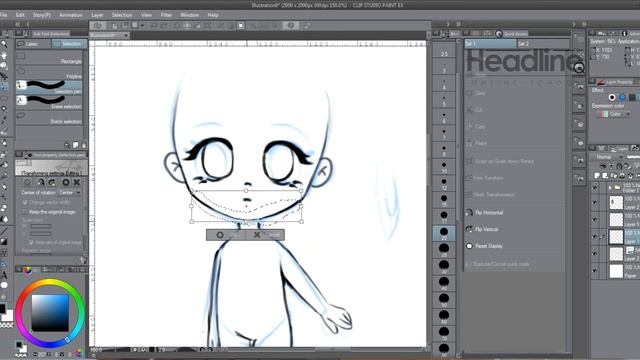Switch to the Lasso sub tool tab
This screenshot has height=360, width=640.
[x=33, y=44]
